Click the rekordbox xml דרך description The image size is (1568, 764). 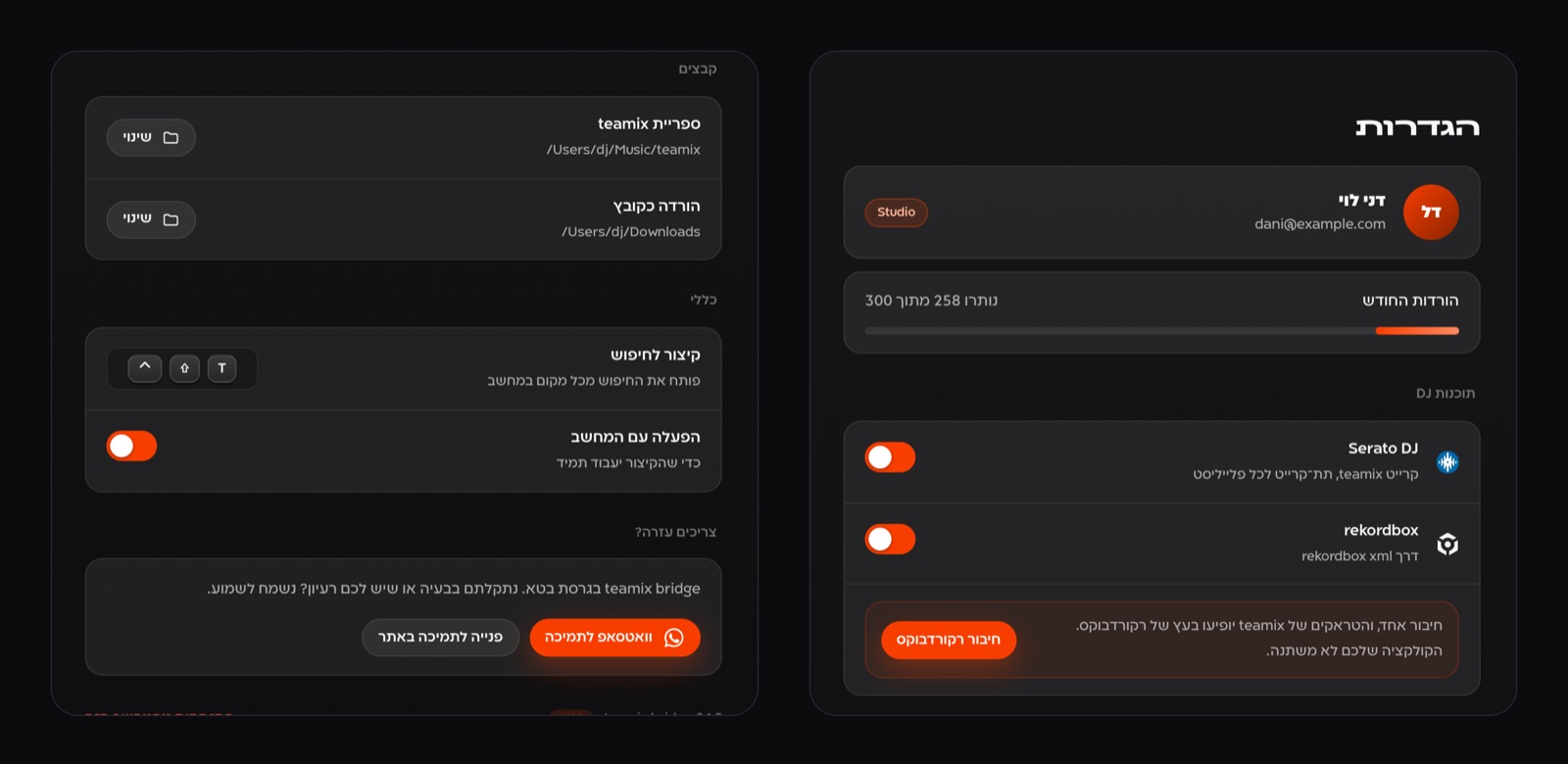[1359, 556]
